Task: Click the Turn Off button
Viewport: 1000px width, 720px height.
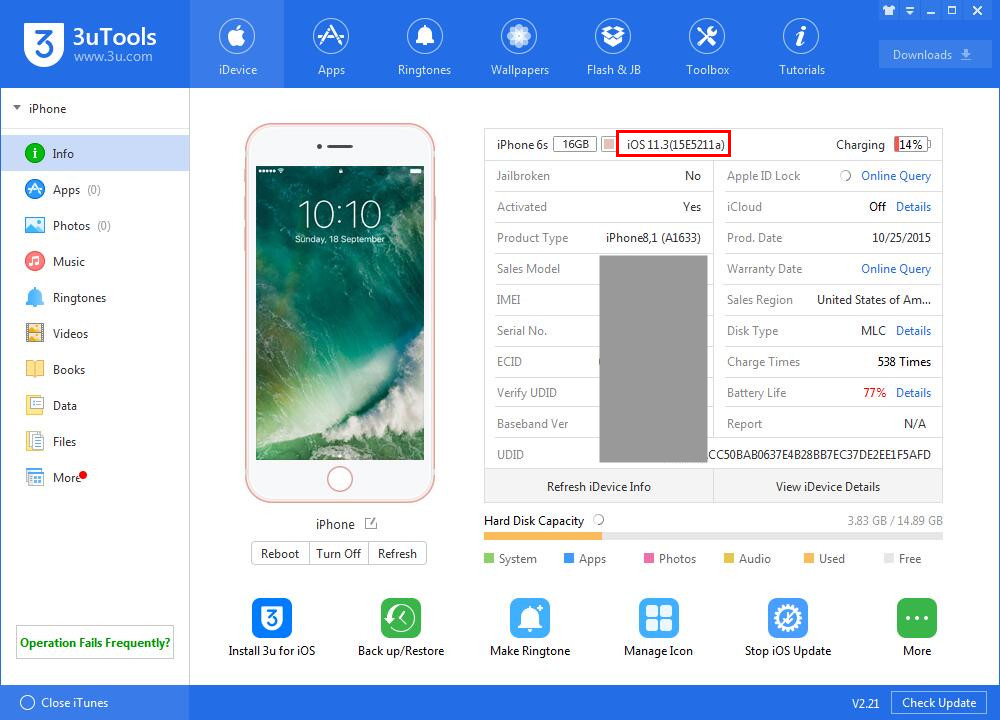Action: (x=339, y=554)
